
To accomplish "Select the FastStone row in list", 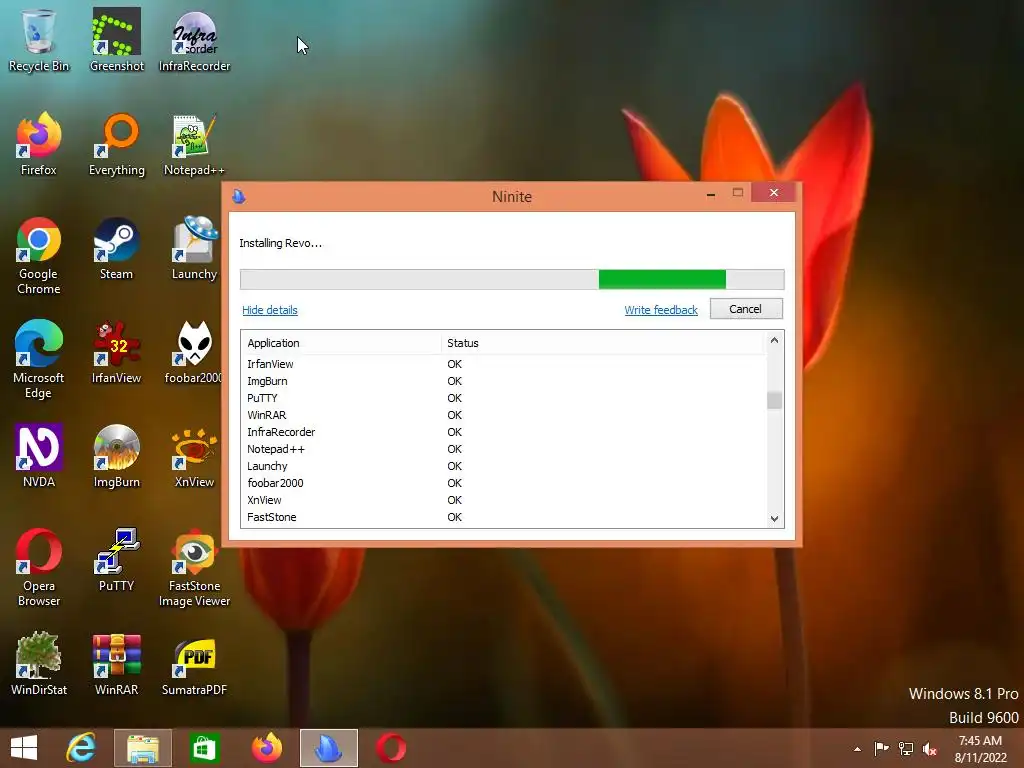I will 503,517.
